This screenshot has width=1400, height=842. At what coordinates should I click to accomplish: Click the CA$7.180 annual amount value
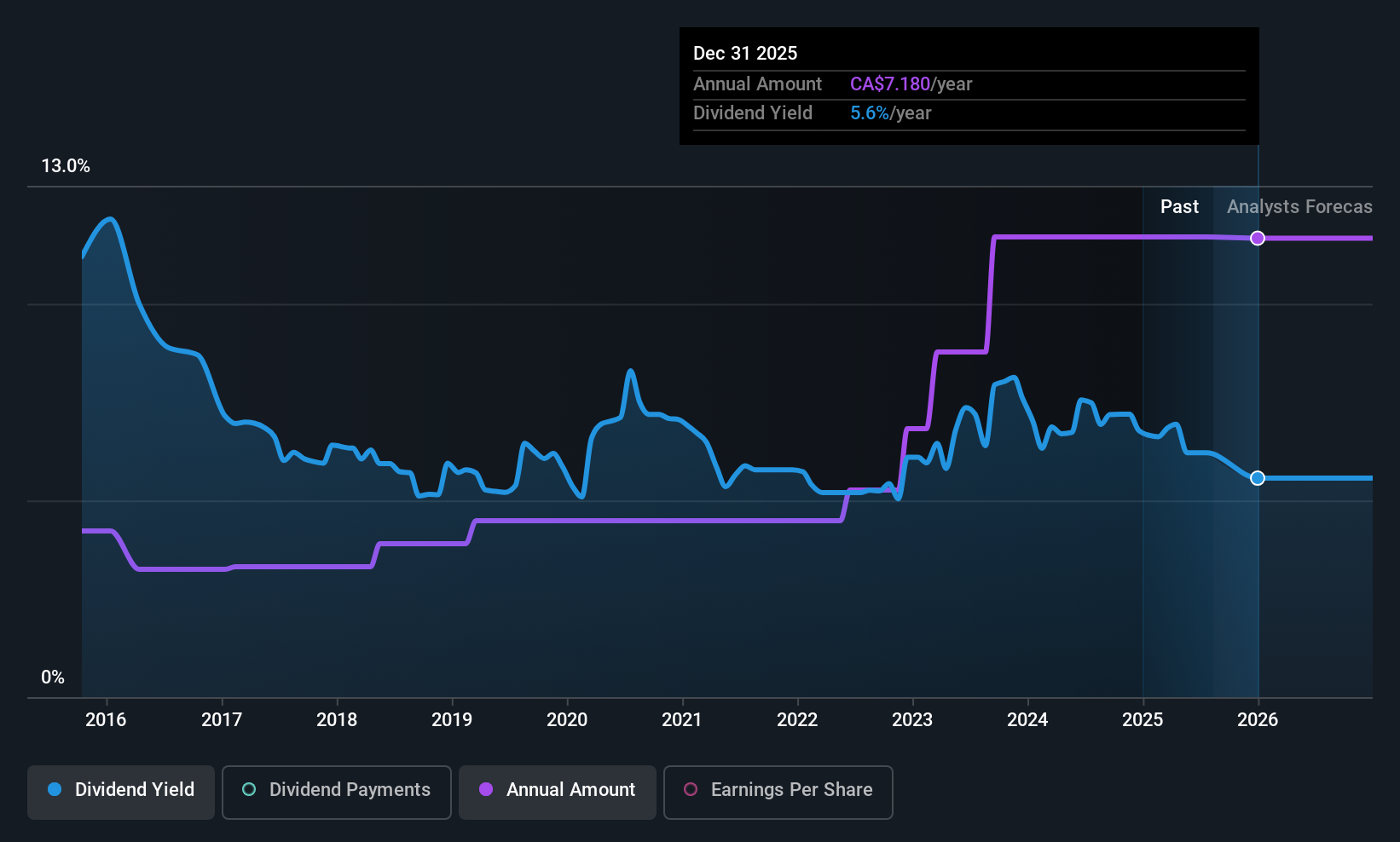click(x=890, y=84)
